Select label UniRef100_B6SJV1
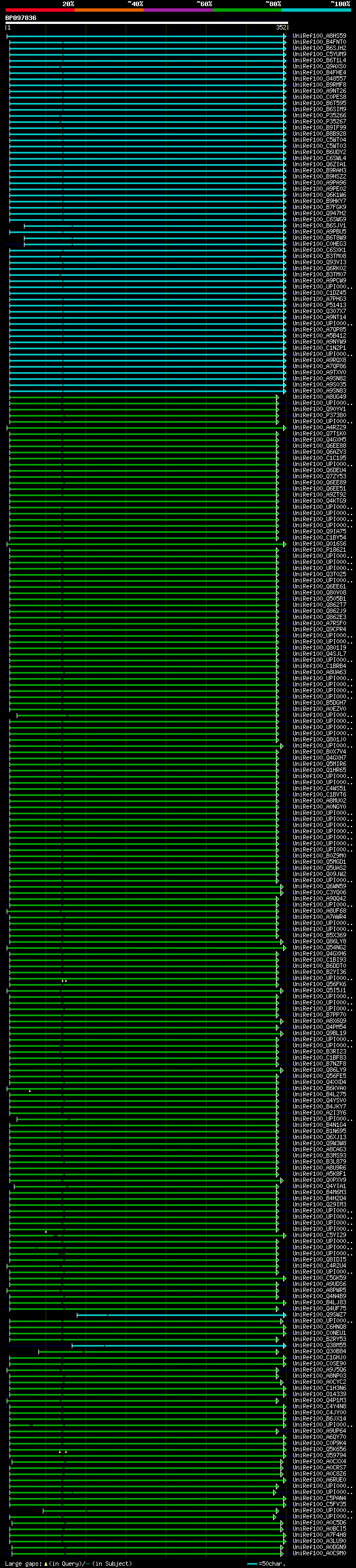The width and height of the screenshot is (356, 1568). tap(319, 226)
